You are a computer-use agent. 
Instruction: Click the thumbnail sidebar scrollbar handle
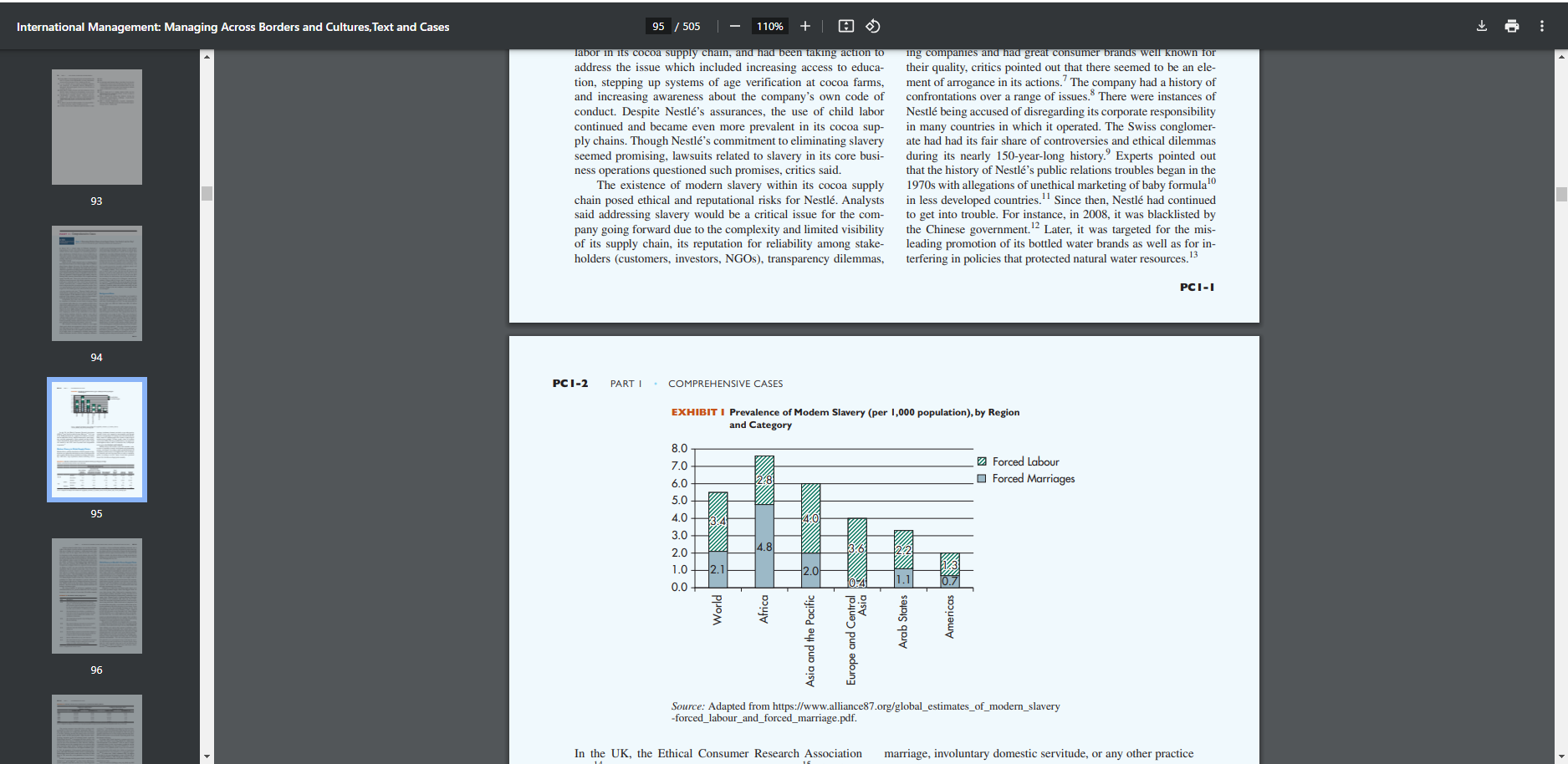(207, 193)
